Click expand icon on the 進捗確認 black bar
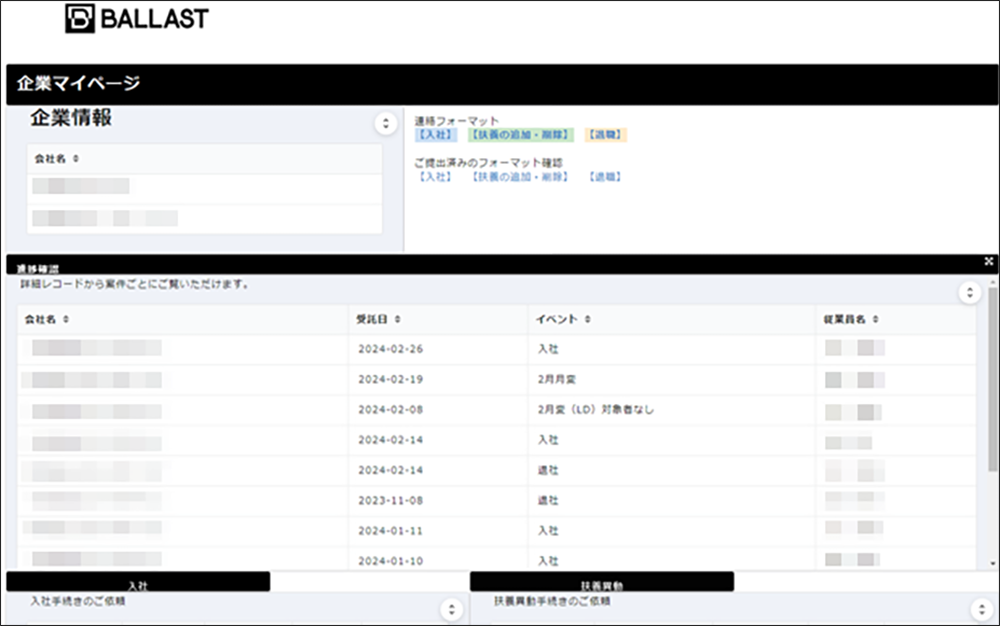Image resolution: width=1000 pixels, height=626 pixels. coord(989,261)
